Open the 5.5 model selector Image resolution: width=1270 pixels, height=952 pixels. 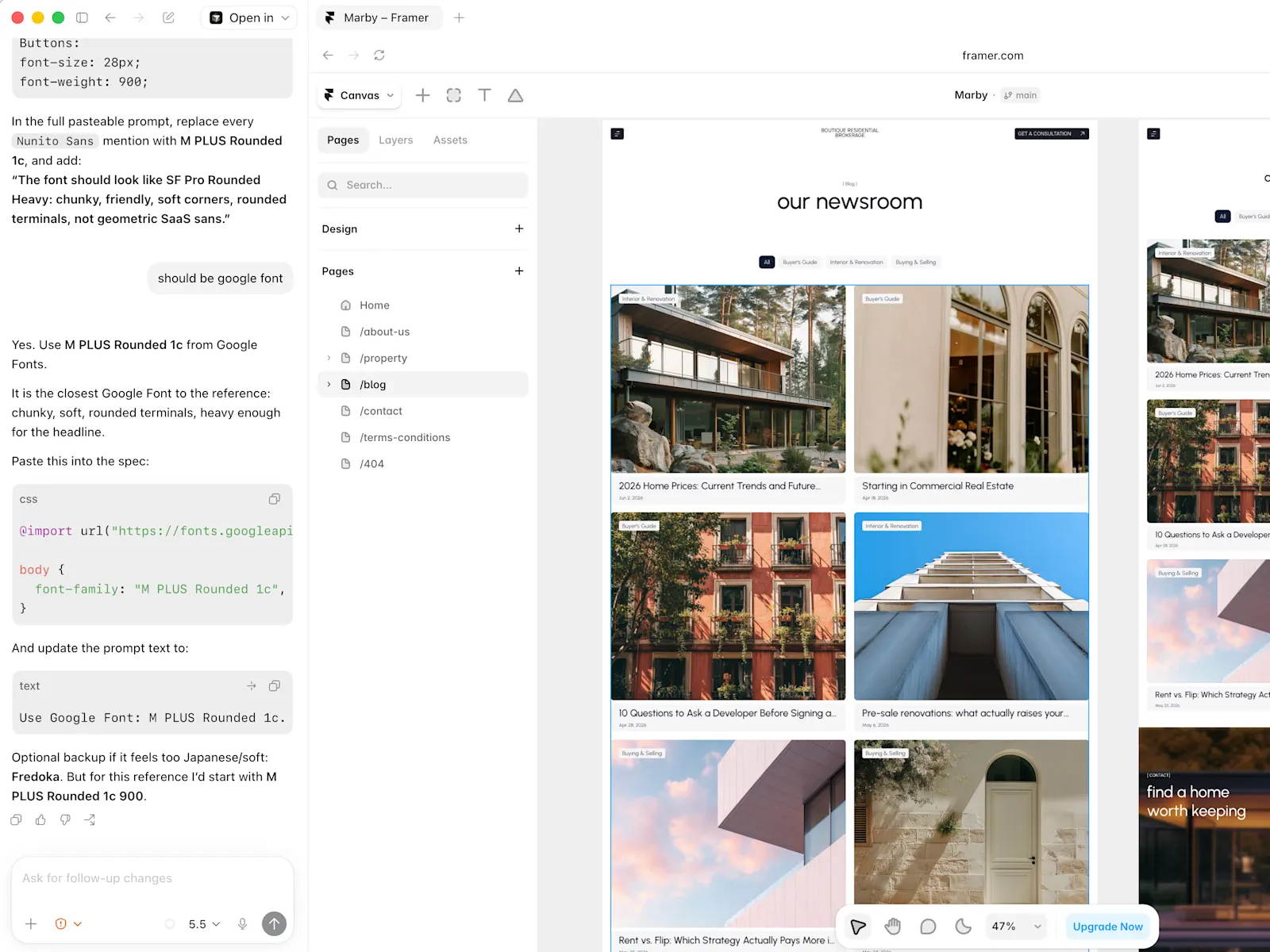204,924
